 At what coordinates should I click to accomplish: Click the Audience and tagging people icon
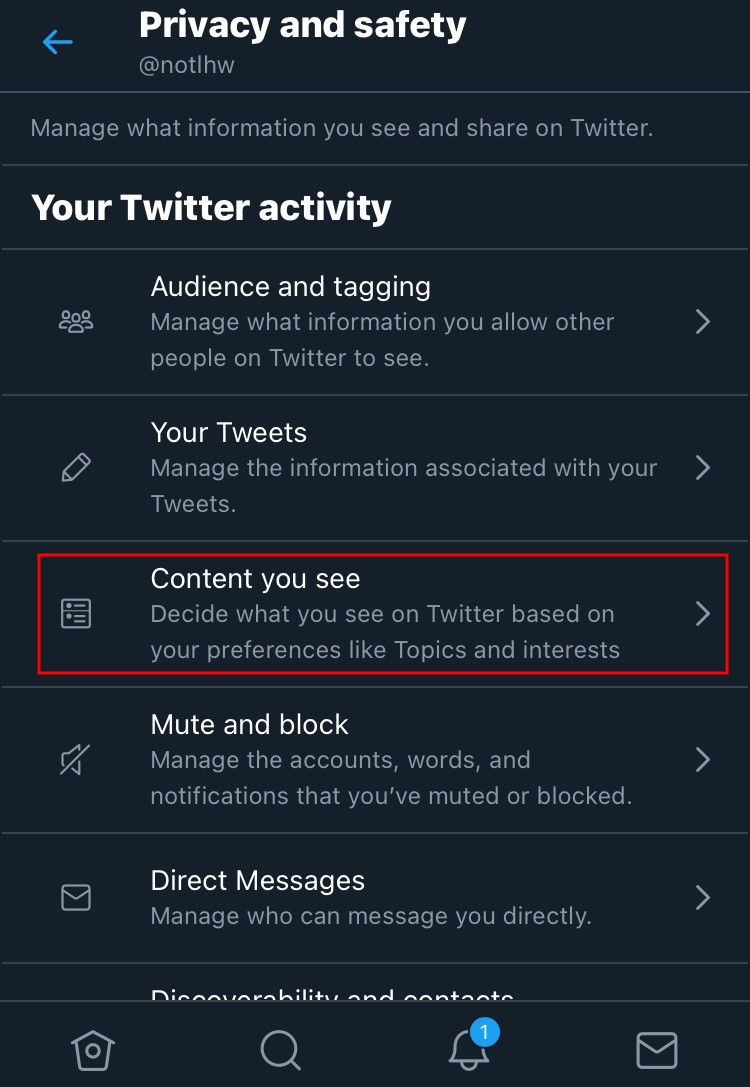(76, 322)
